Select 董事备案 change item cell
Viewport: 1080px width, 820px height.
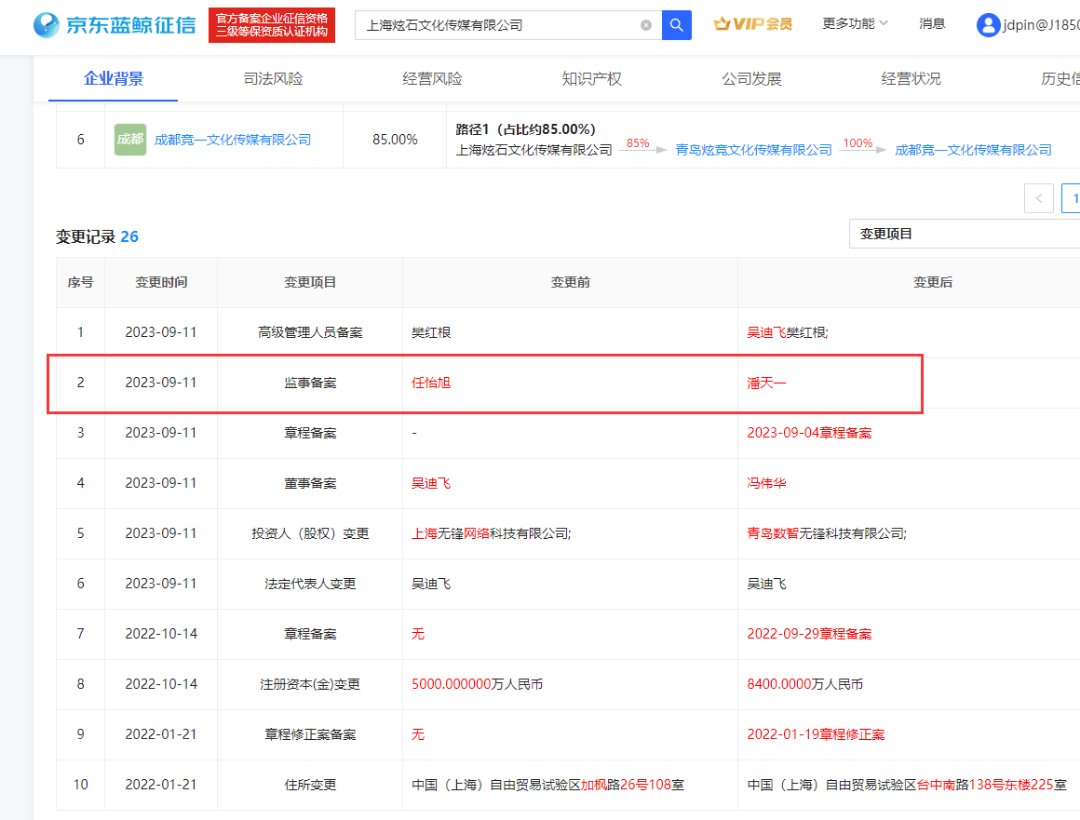310,483
